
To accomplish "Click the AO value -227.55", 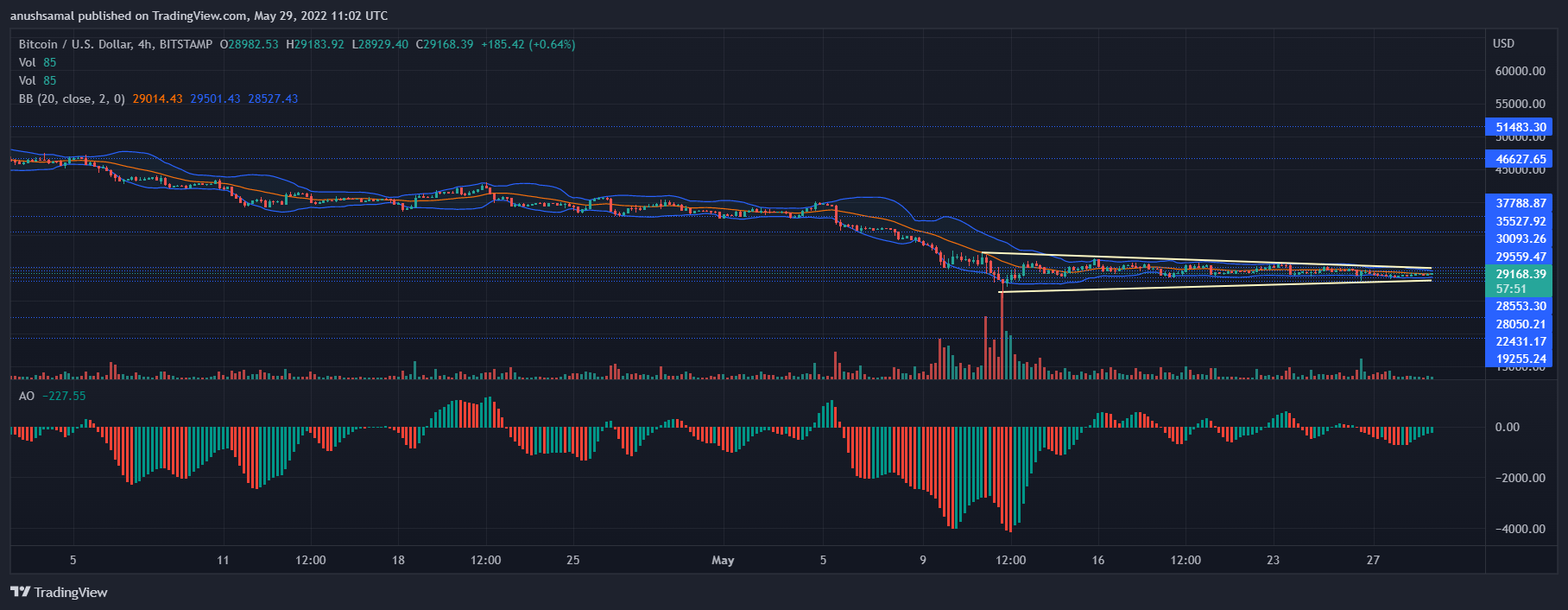I will pos(64,396).
